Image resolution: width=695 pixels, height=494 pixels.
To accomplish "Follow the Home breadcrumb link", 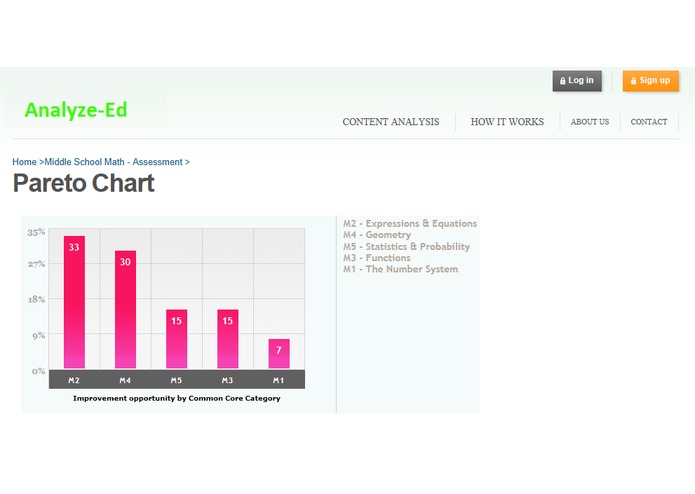I will click(x=24, y=162).
